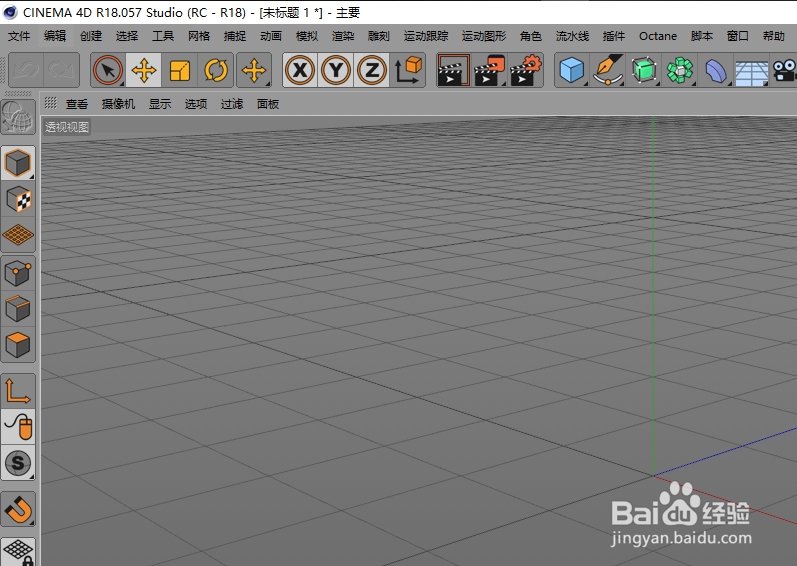Open the 创建 menu
This screenshot has height=566, width=797.
[x=91, y=36]
